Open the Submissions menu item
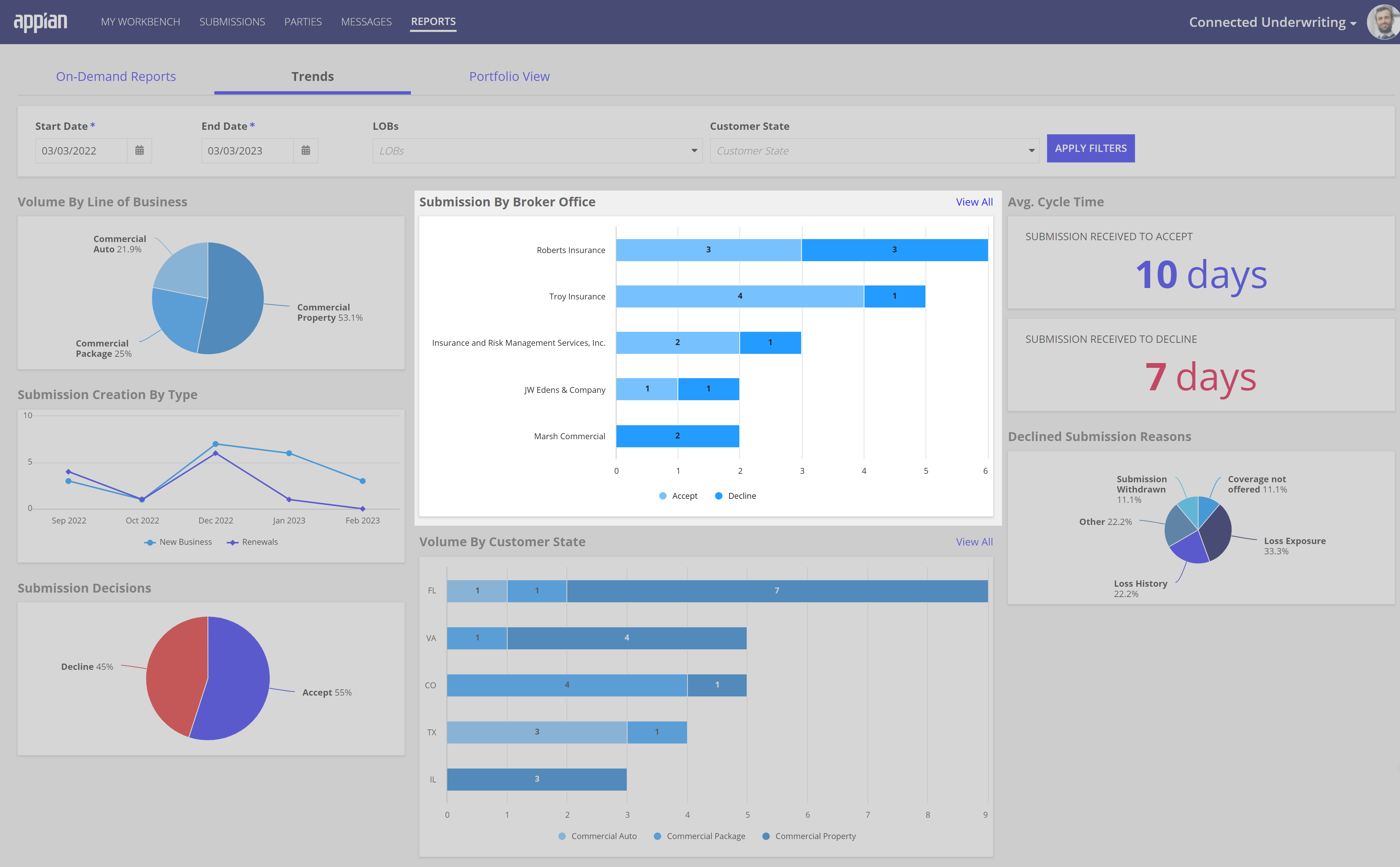1400x867 pixels. click(x=232, y=22)
